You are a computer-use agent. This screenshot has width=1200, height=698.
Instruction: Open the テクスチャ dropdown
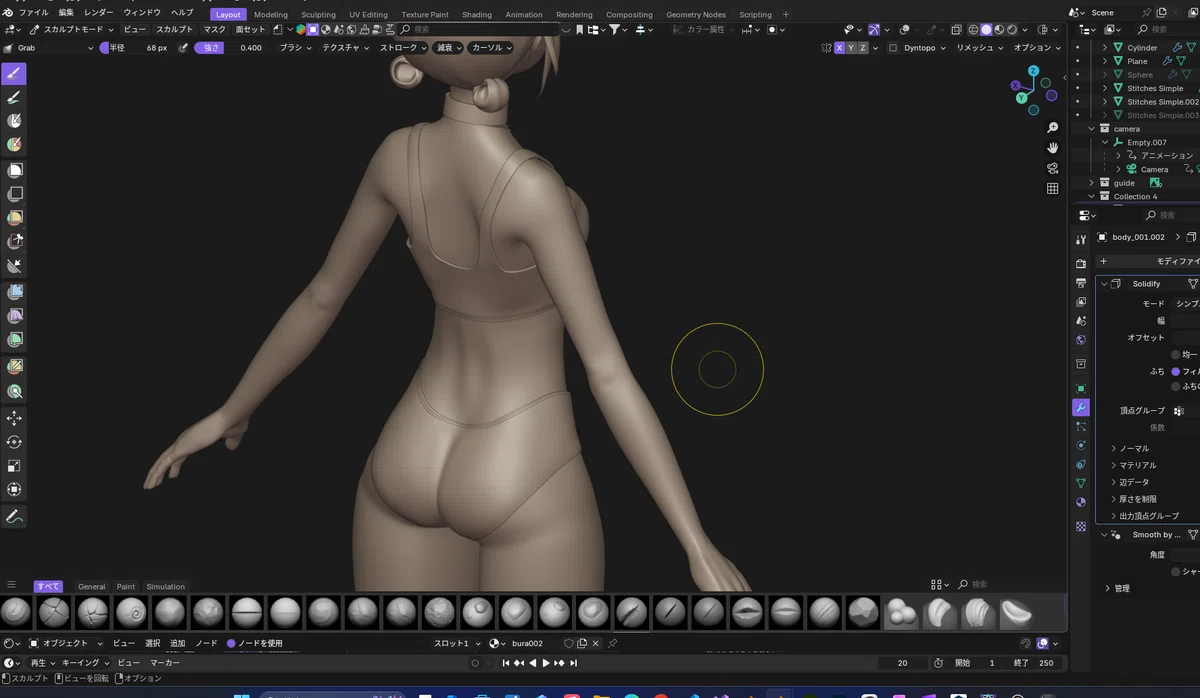click(345, 48)
